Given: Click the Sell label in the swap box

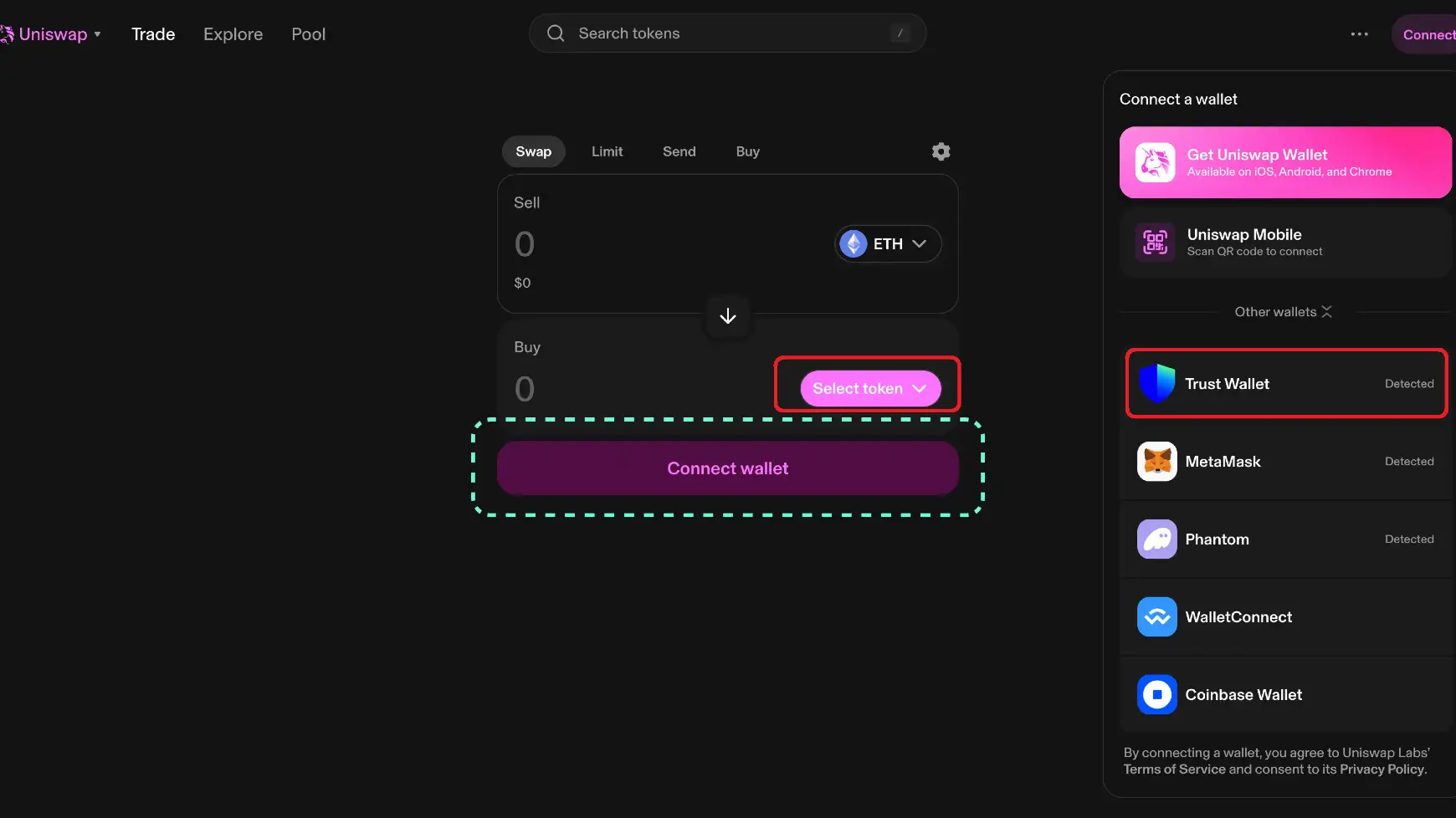Looking at the screenshot, I should click(527, 202).
